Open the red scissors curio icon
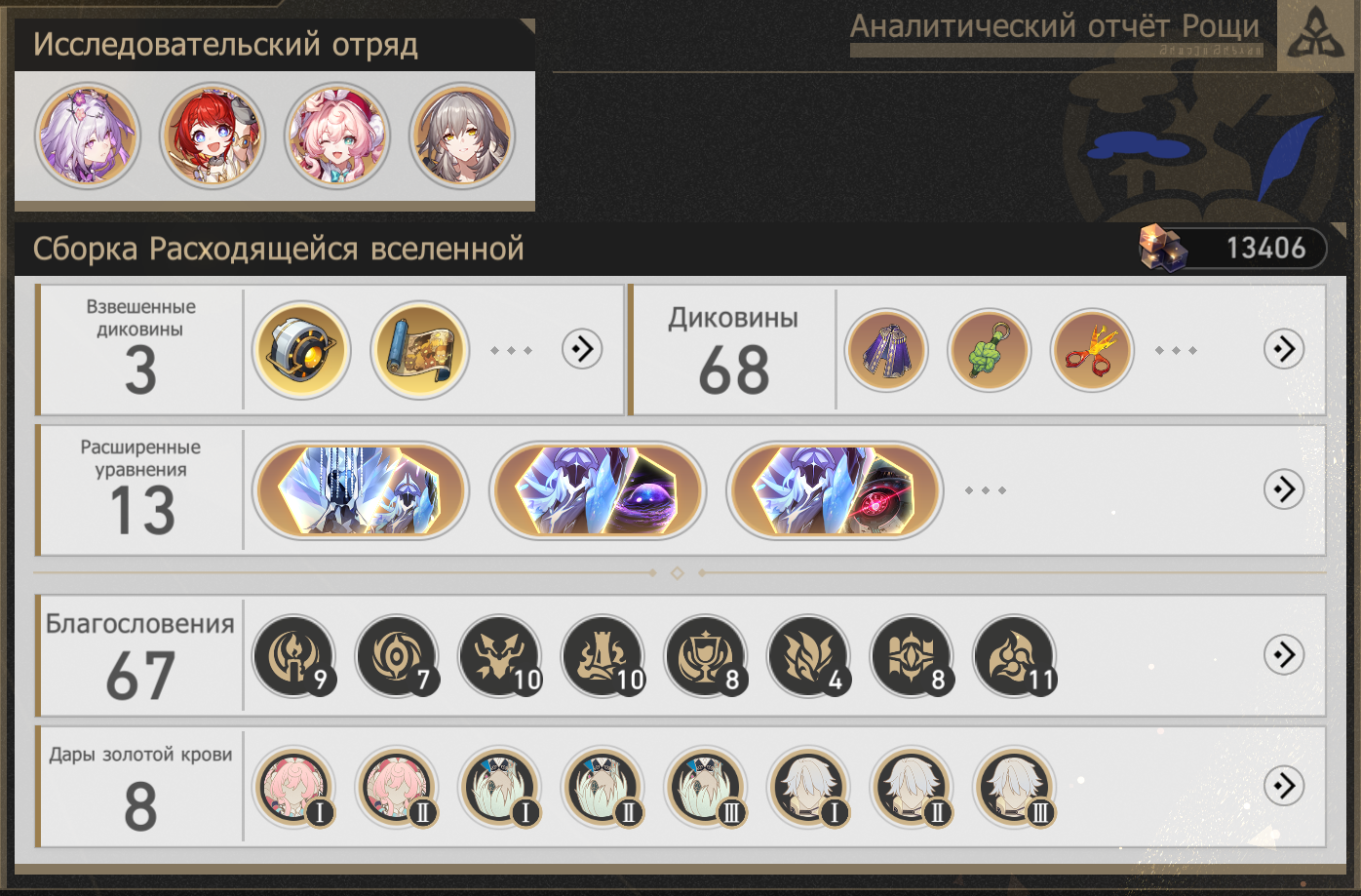Screen dimensions: 1361x896 coord(1092,349)
